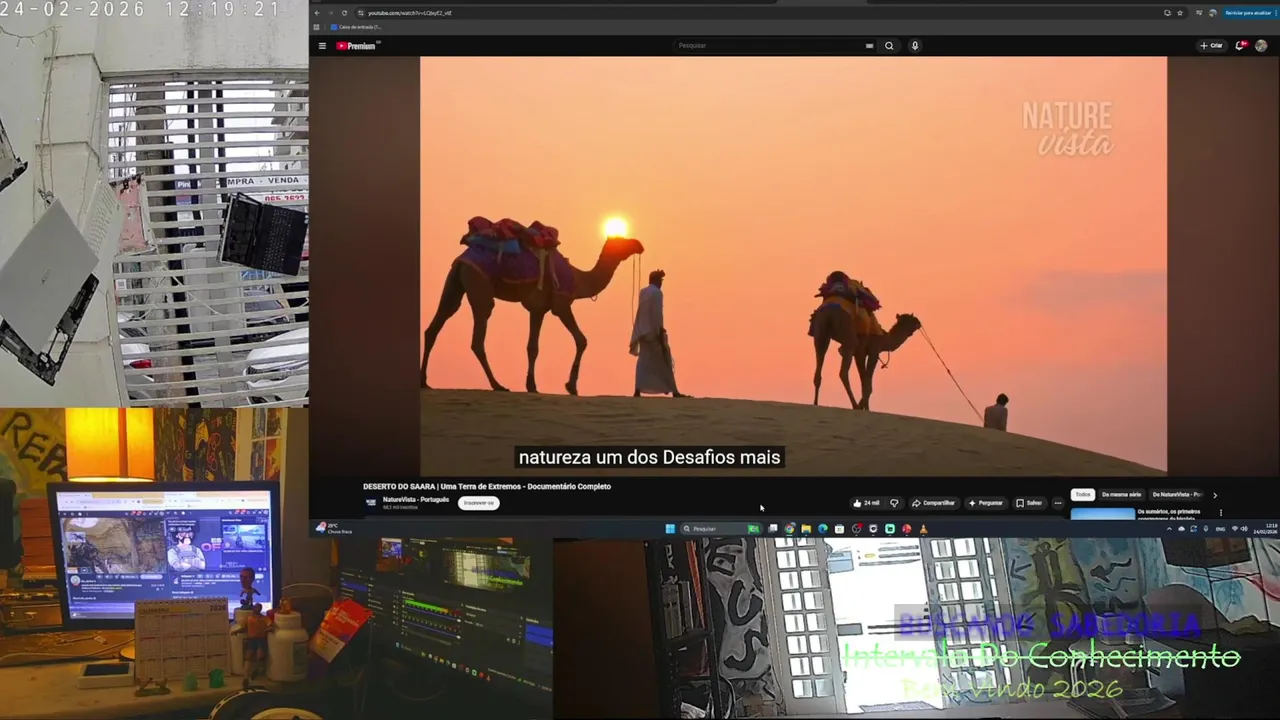This screenshot has height=720, width=1280.
Task: Open Caixa de entrada bookmark
Action: pos(355,27)
